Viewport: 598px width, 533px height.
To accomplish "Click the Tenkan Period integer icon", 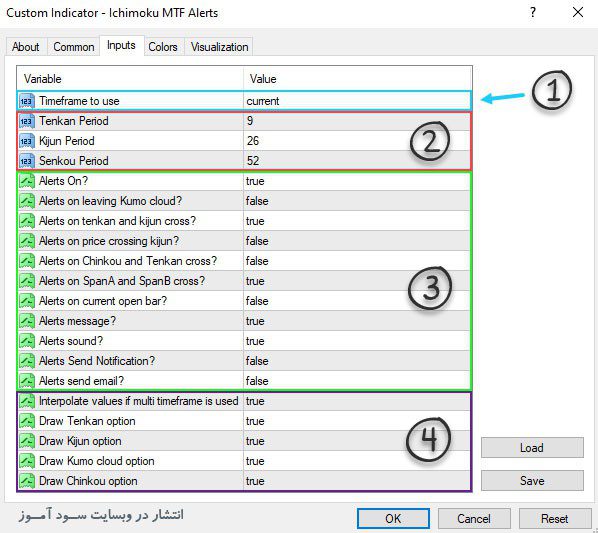I will (x=27, y=121).
